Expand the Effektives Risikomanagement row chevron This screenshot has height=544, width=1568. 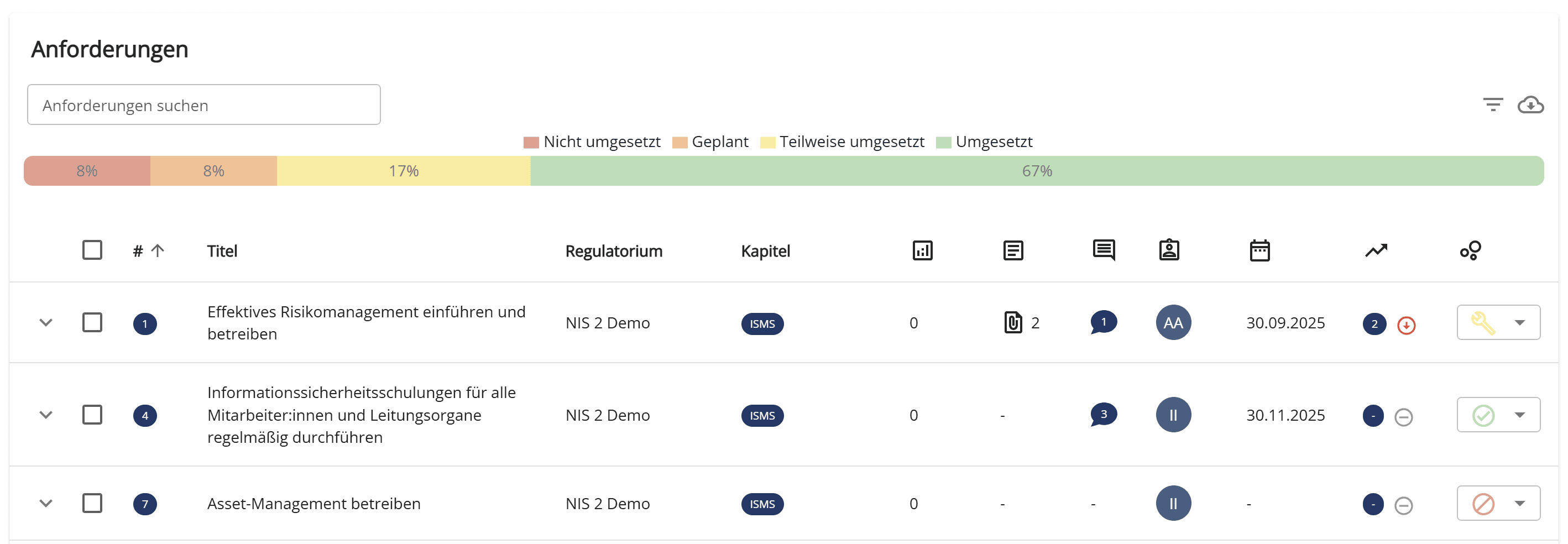pos(46,322)
